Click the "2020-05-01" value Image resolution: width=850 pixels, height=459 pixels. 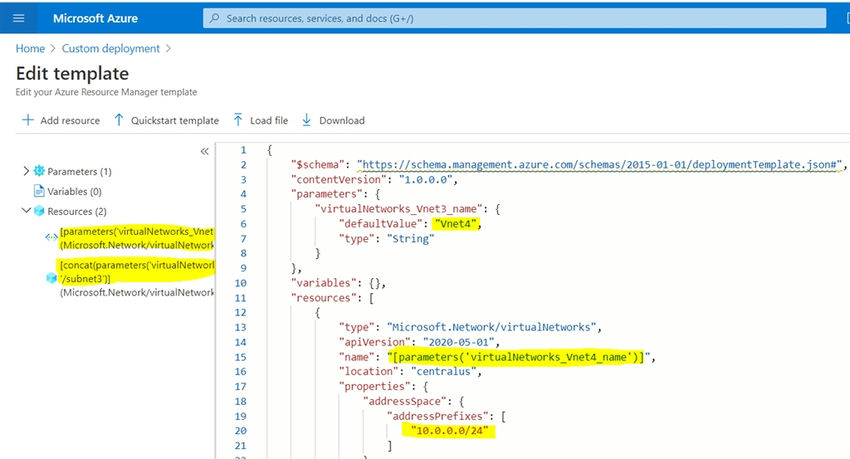point(459,342)
